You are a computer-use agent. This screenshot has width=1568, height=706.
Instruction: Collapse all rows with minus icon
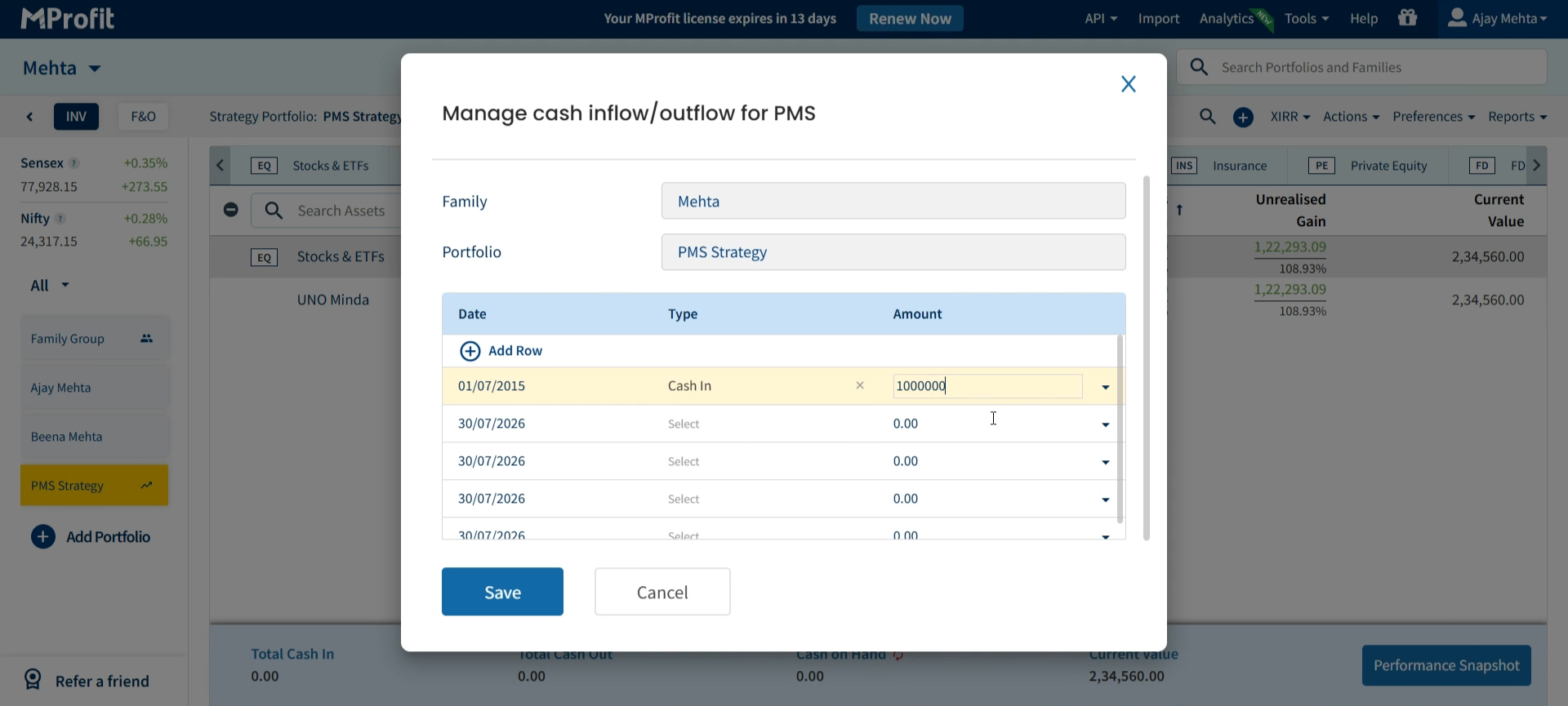231,210
